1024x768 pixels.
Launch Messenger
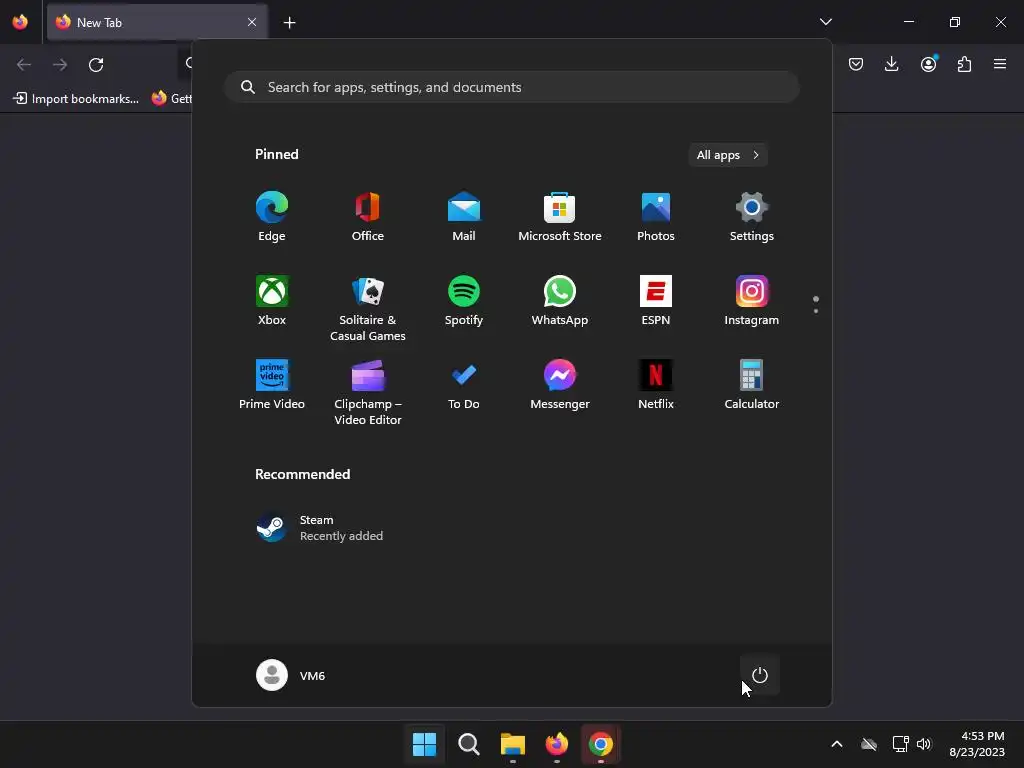pyautogui.click(x=560, y=385)
